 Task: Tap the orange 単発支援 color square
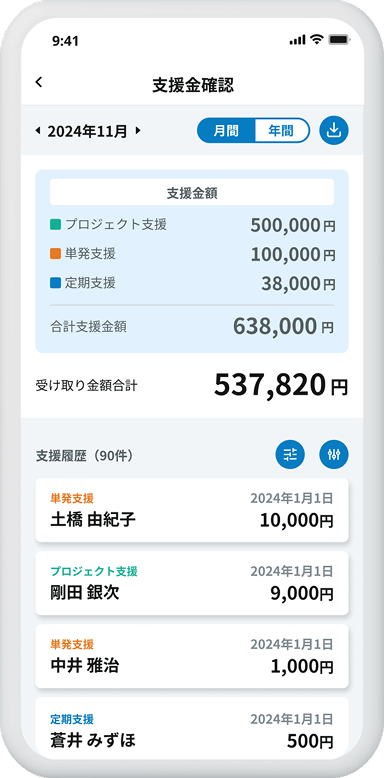click(55, 254)
